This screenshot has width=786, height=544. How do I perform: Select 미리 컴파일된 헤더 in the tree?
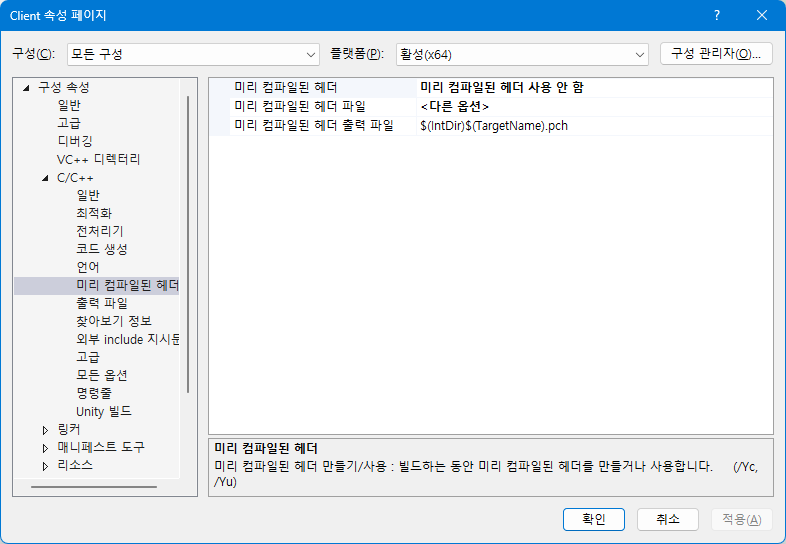[127, 285]
